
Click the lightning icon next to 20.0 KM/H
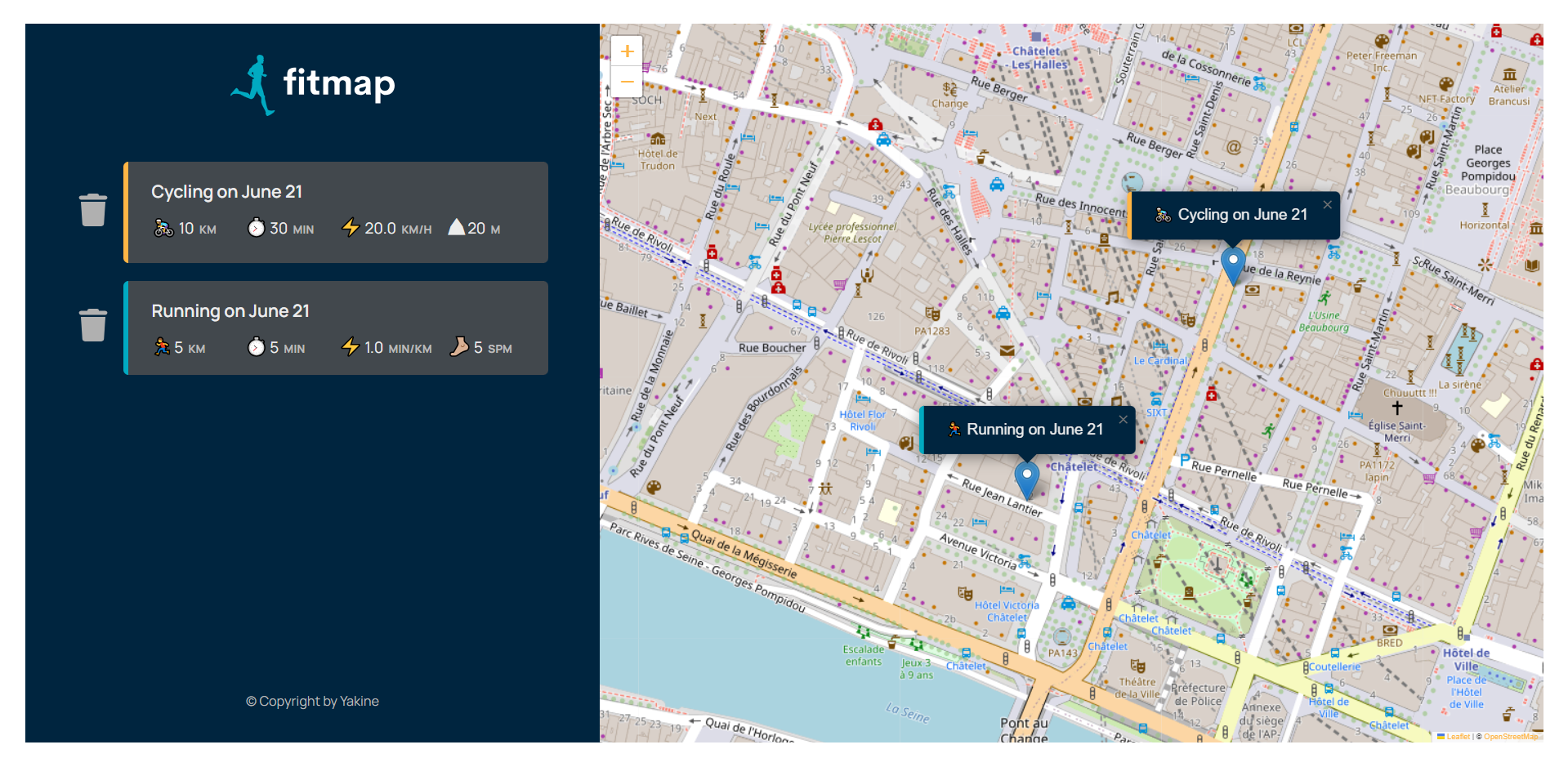(351, 227)
